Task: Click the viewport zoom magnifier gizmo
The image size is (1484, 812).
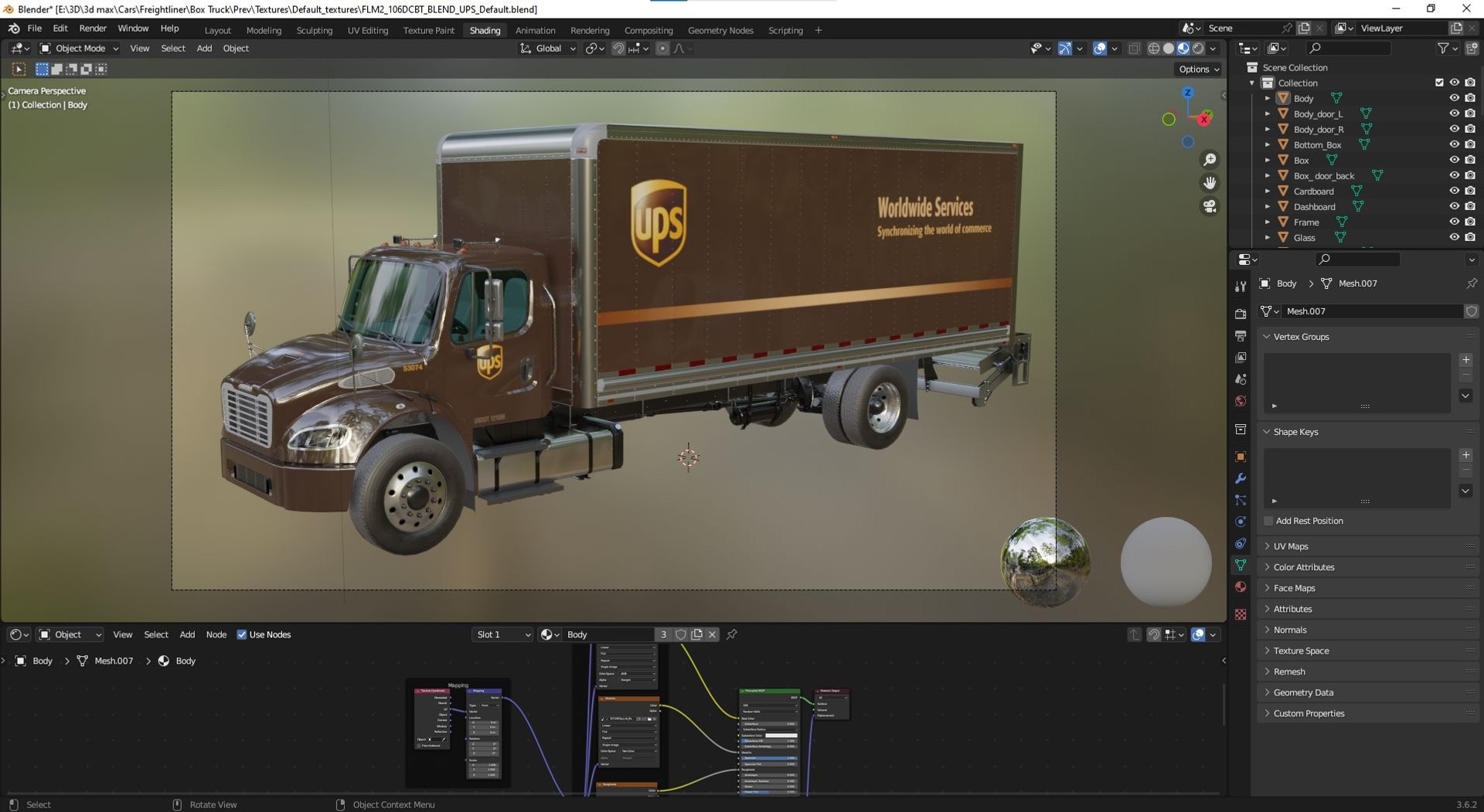Action: tap(1210, 159)
